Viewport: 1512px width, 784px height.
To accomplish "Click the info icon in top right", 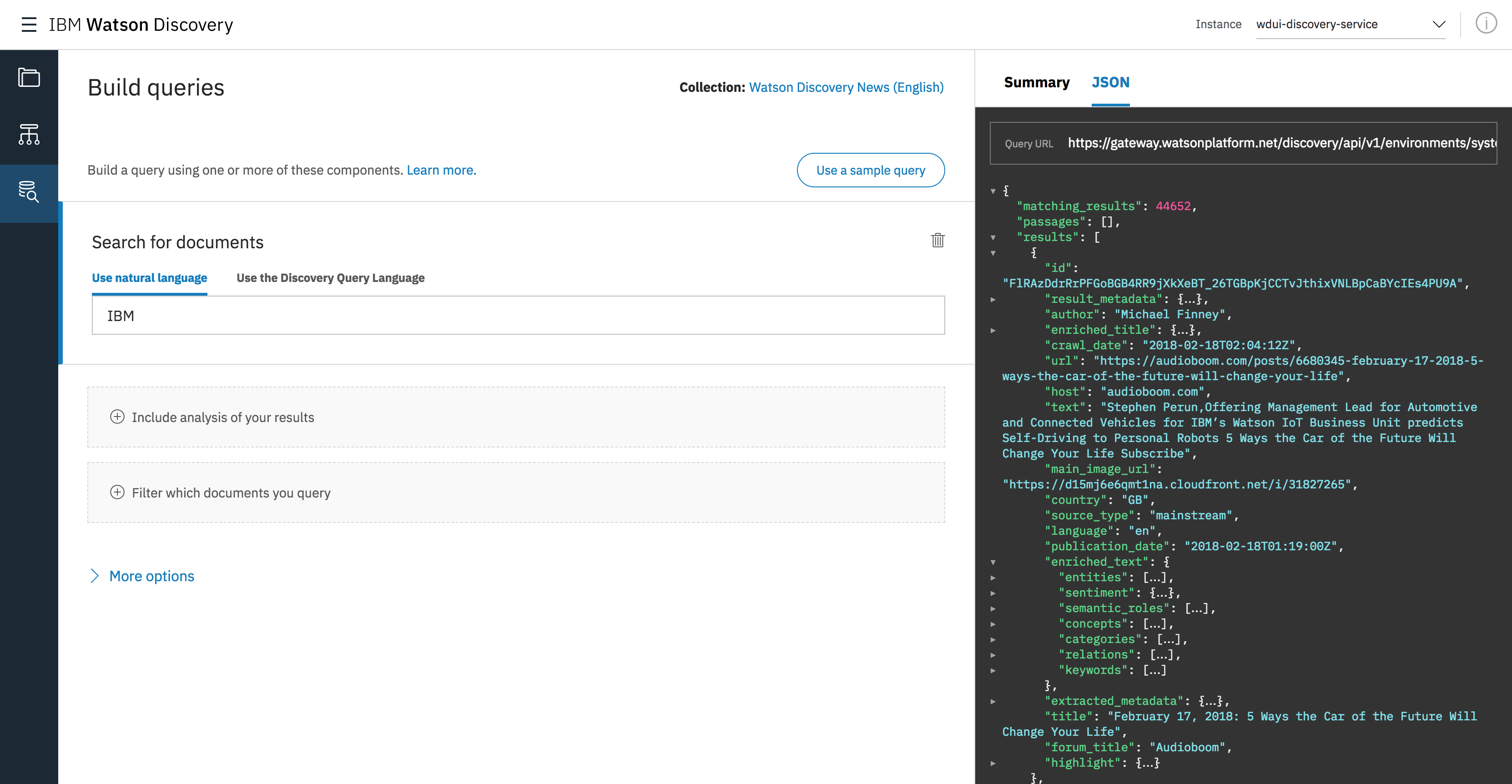I will [1486, 24].
